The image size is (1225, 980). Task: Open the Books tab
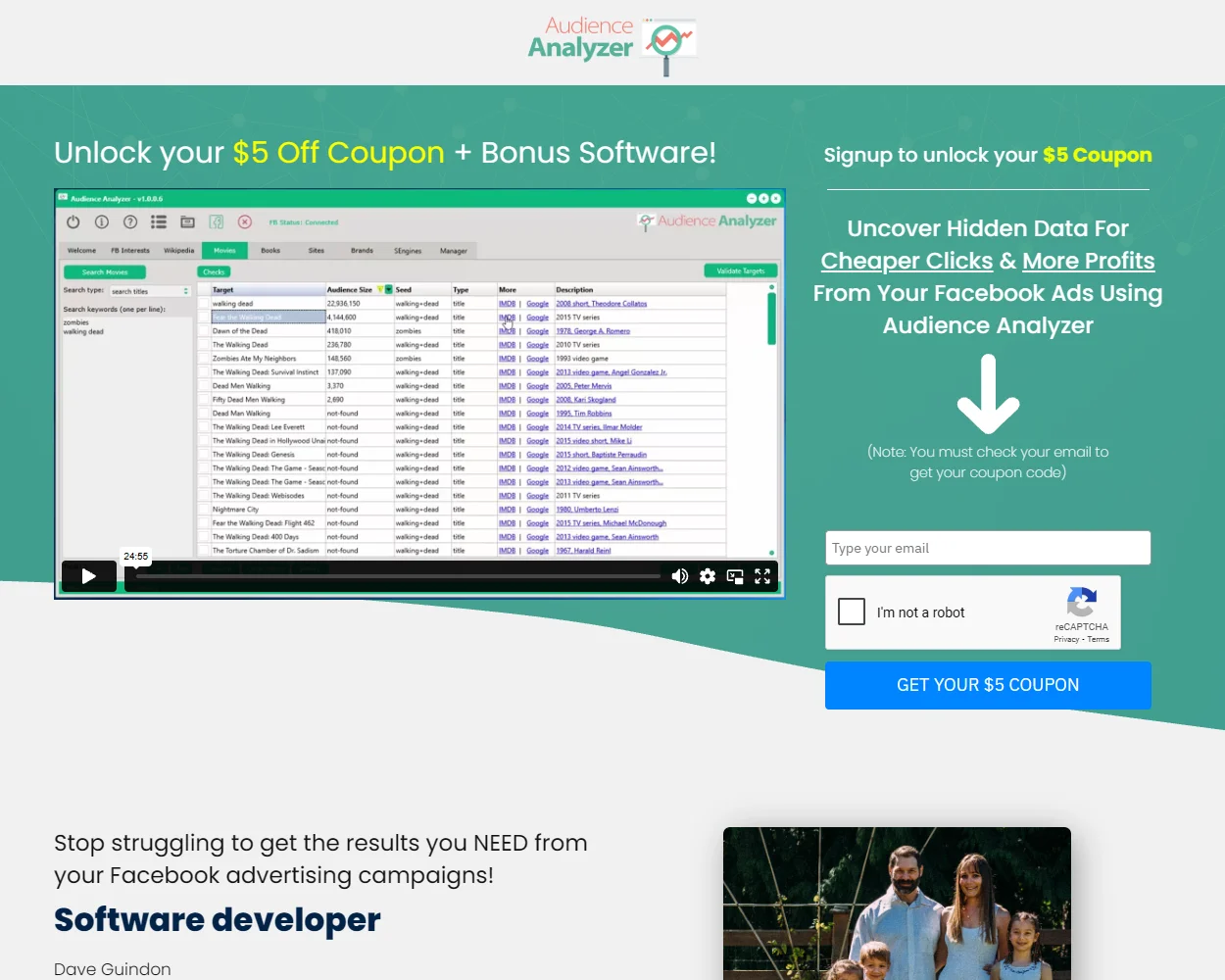(x=270, y=250)
